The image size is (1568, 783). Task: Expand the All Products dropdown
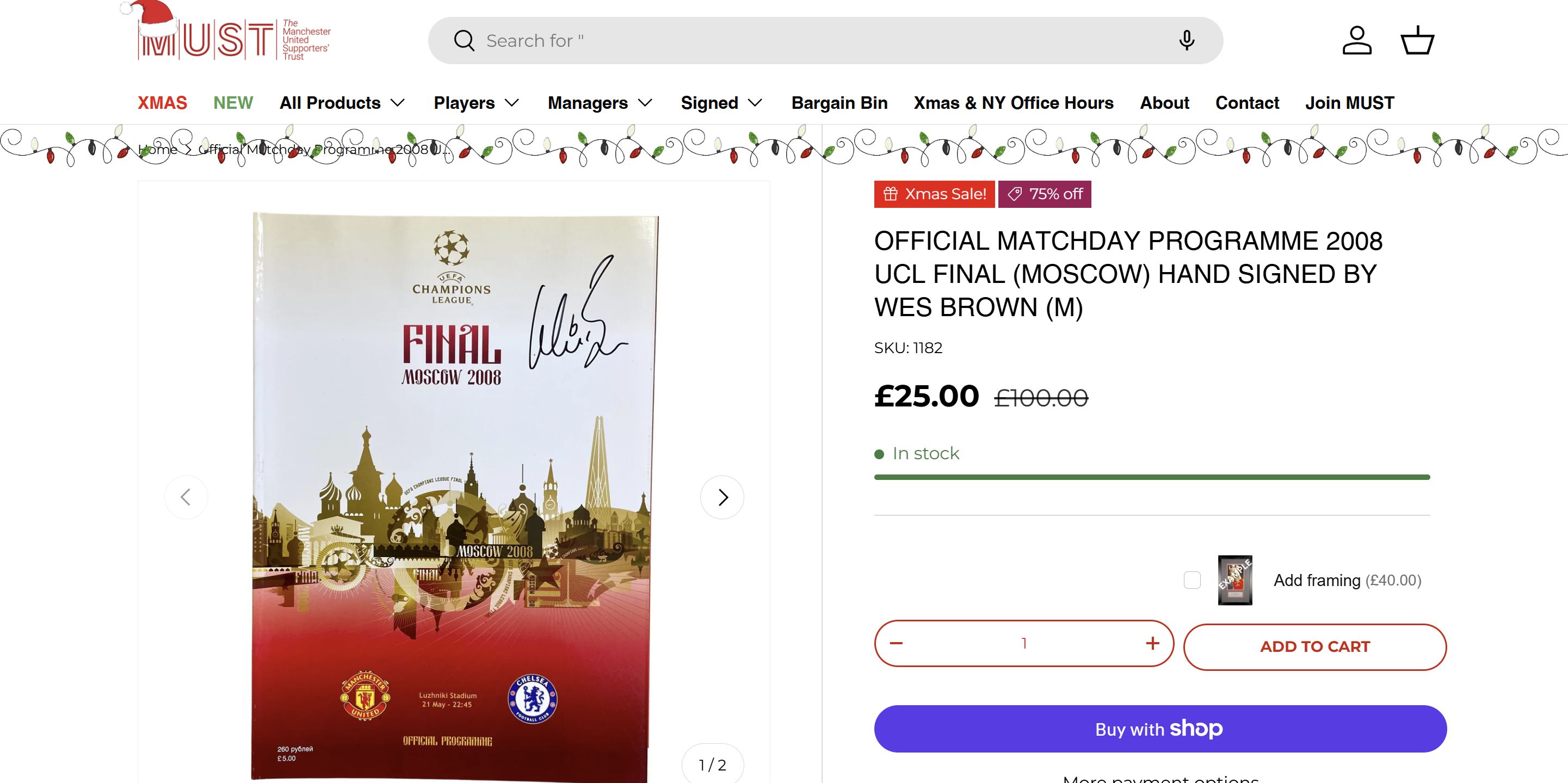tap(342, 103)
